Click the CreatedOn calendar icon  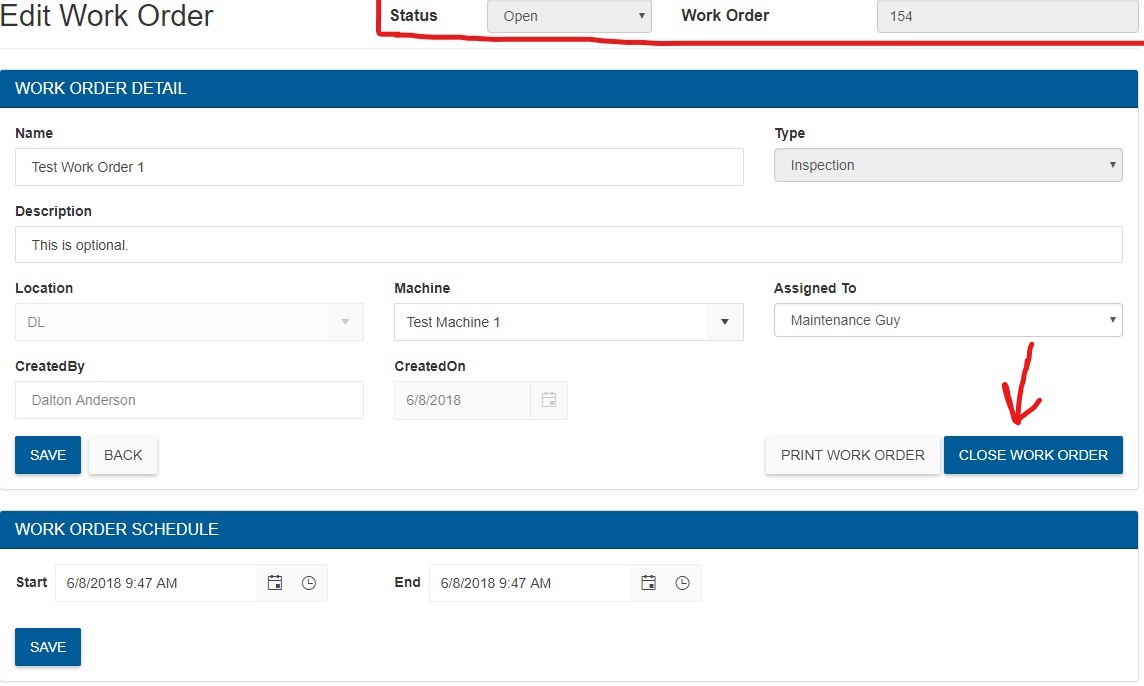coord(548,400)
